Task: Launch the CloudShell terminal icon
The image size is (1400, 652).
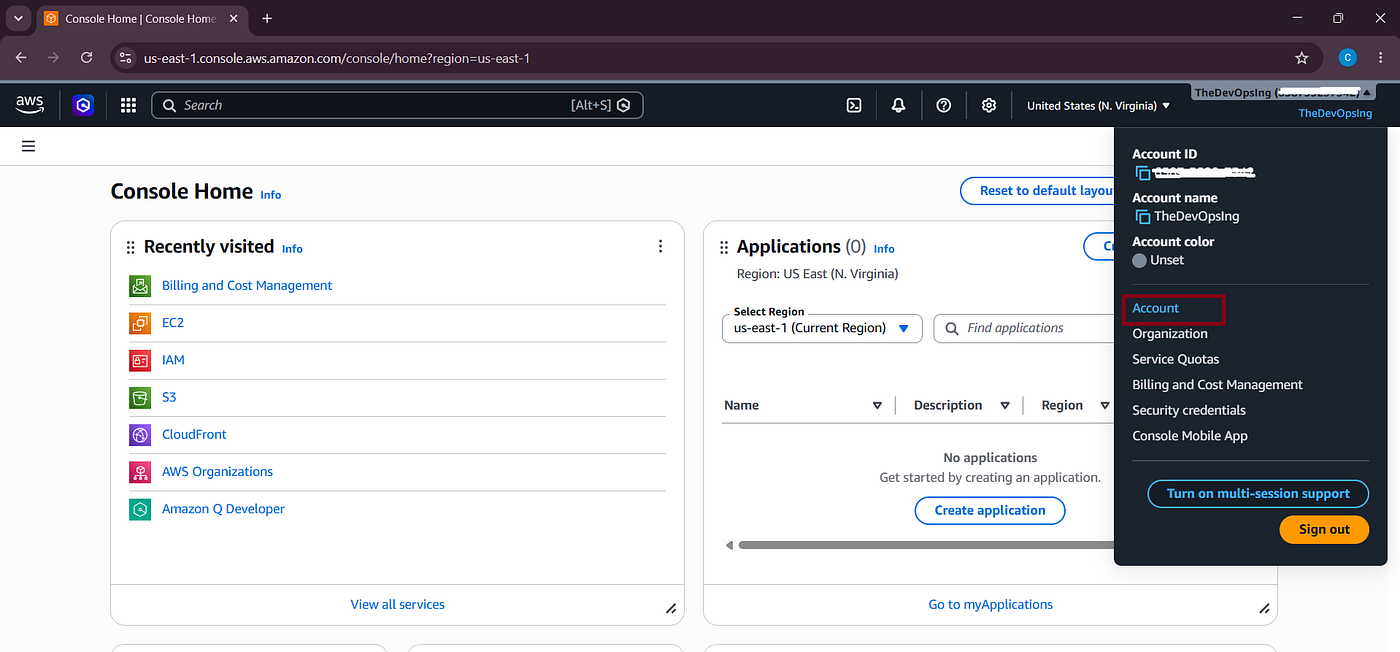Action: [854, 105]
